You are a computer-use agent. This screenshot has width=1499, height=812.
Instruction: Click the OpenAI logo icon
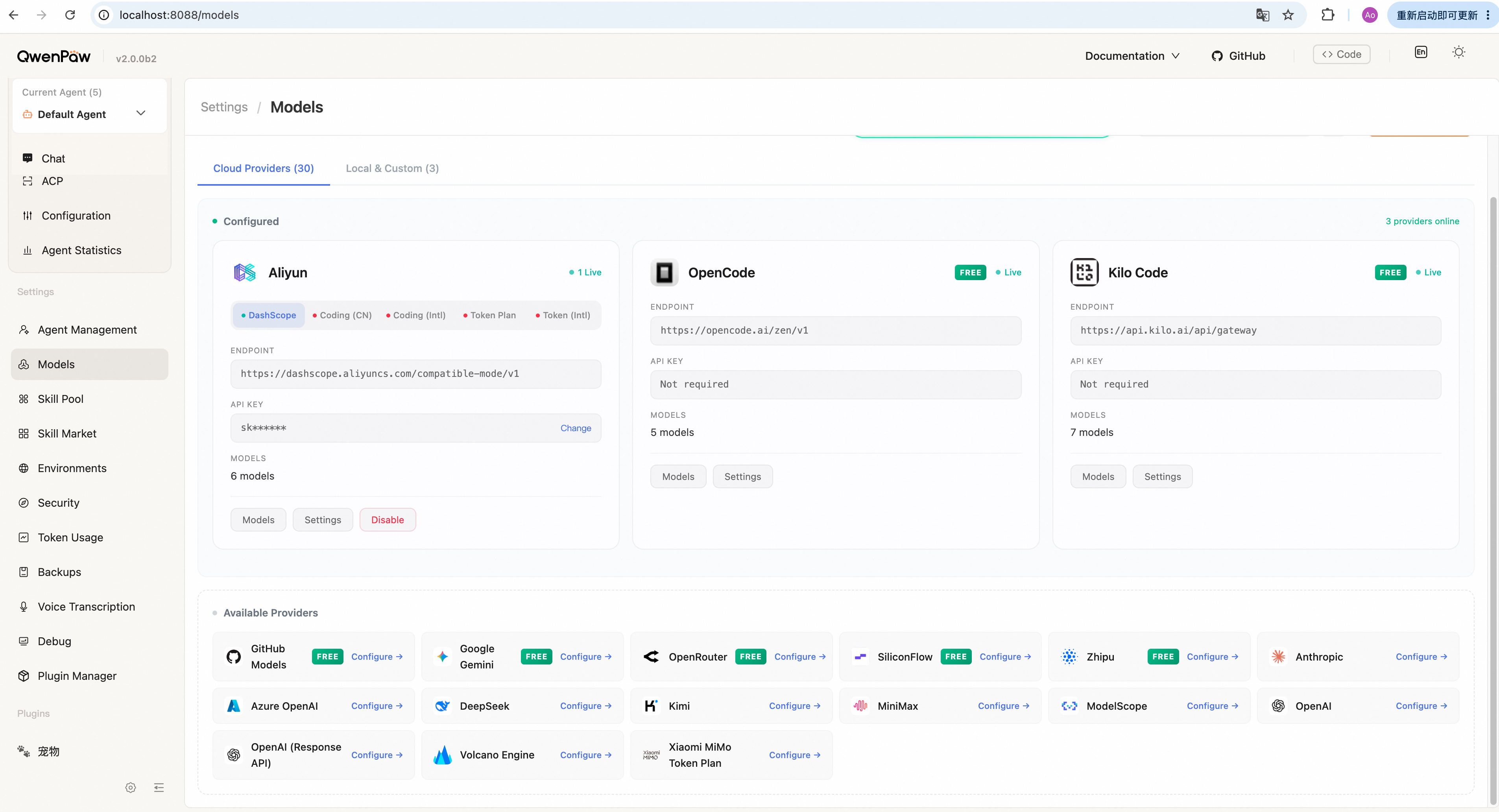(1278, 705)
